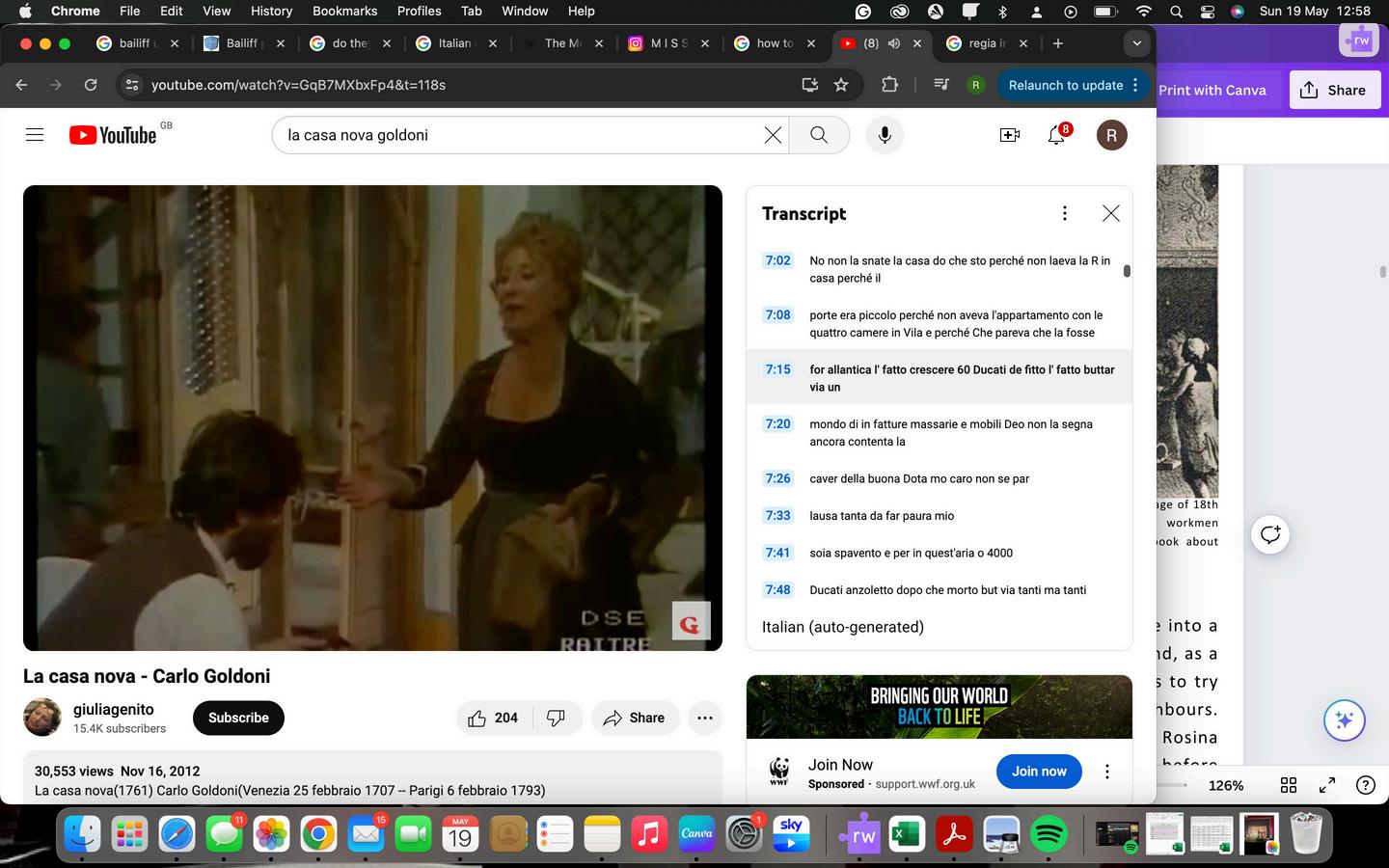Click the Chrome address bar URL

pos(298,85)
